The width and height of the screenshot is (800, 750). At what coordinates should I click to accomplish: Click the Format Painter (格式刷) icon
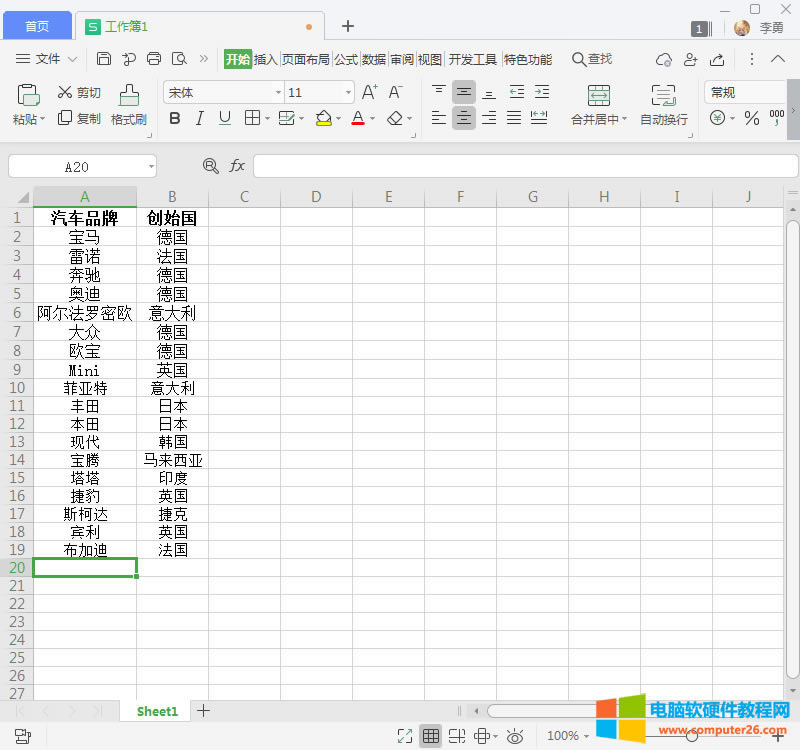(x=129, y=96)
